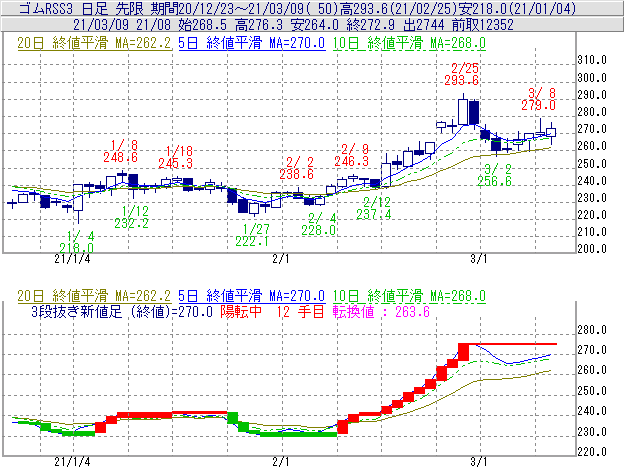
Task: Click the 12 手目 count text
Action: (x=300, y=311)
